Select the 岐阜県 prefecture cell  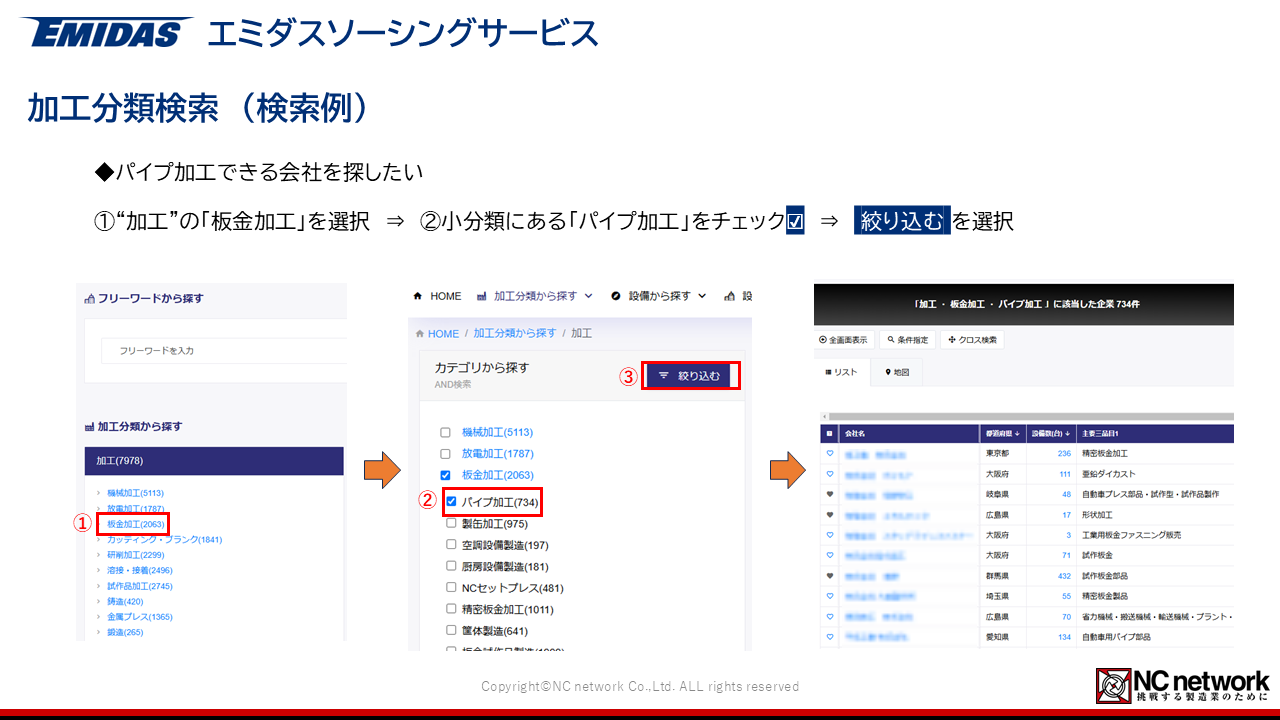1005,494
